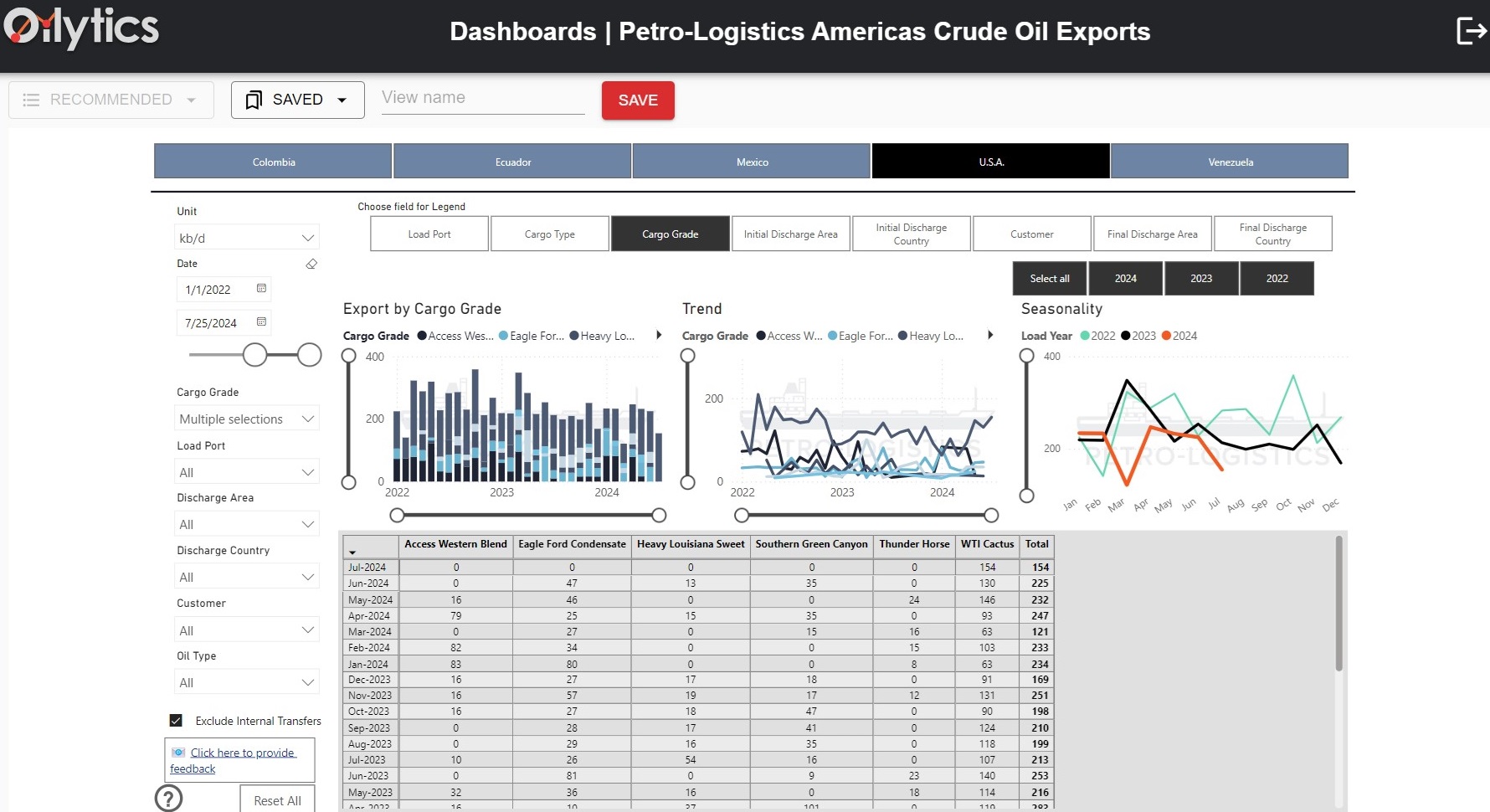Open start date calendar picker icon

coord(261,288)
